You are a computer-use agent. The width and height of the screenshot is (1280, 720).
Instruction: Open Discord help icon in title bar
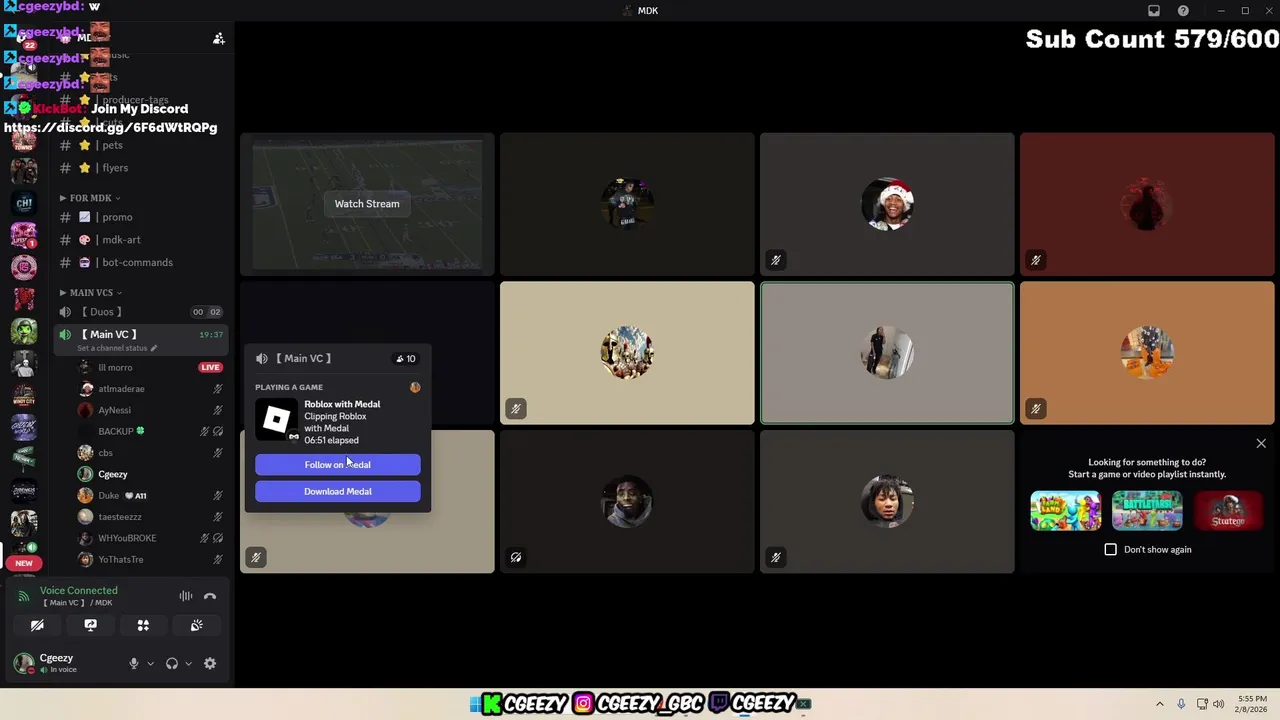(x=1183, y=10)
